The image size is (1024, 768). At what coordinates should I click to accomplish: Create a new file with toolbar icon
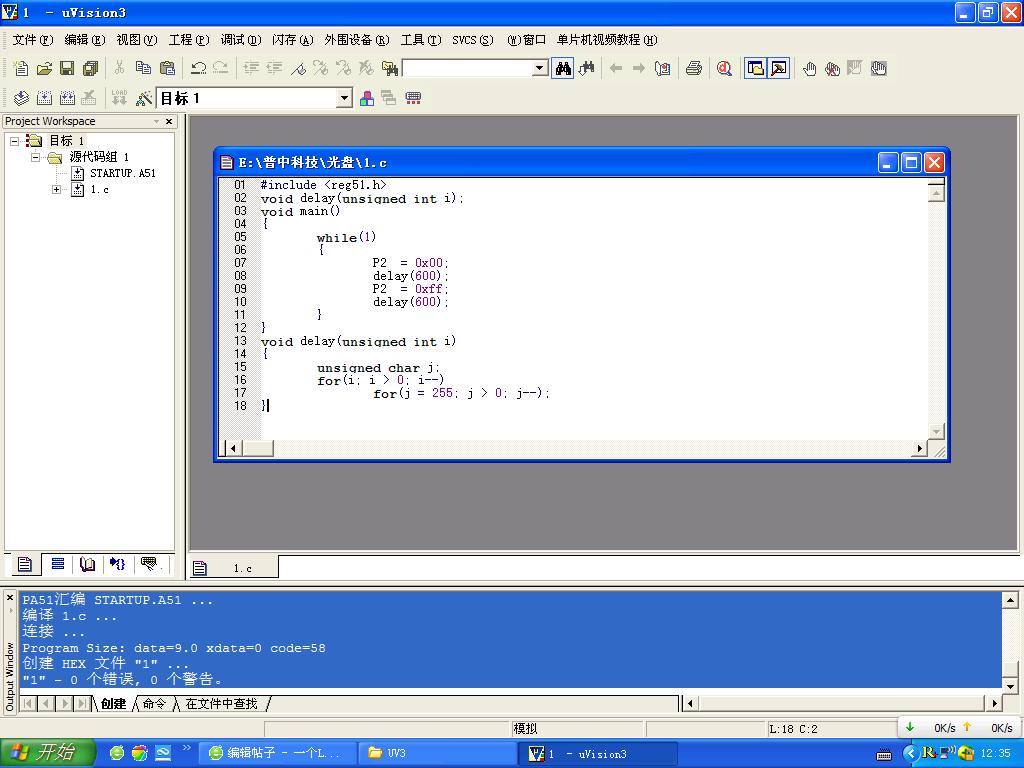coord(21,68)
